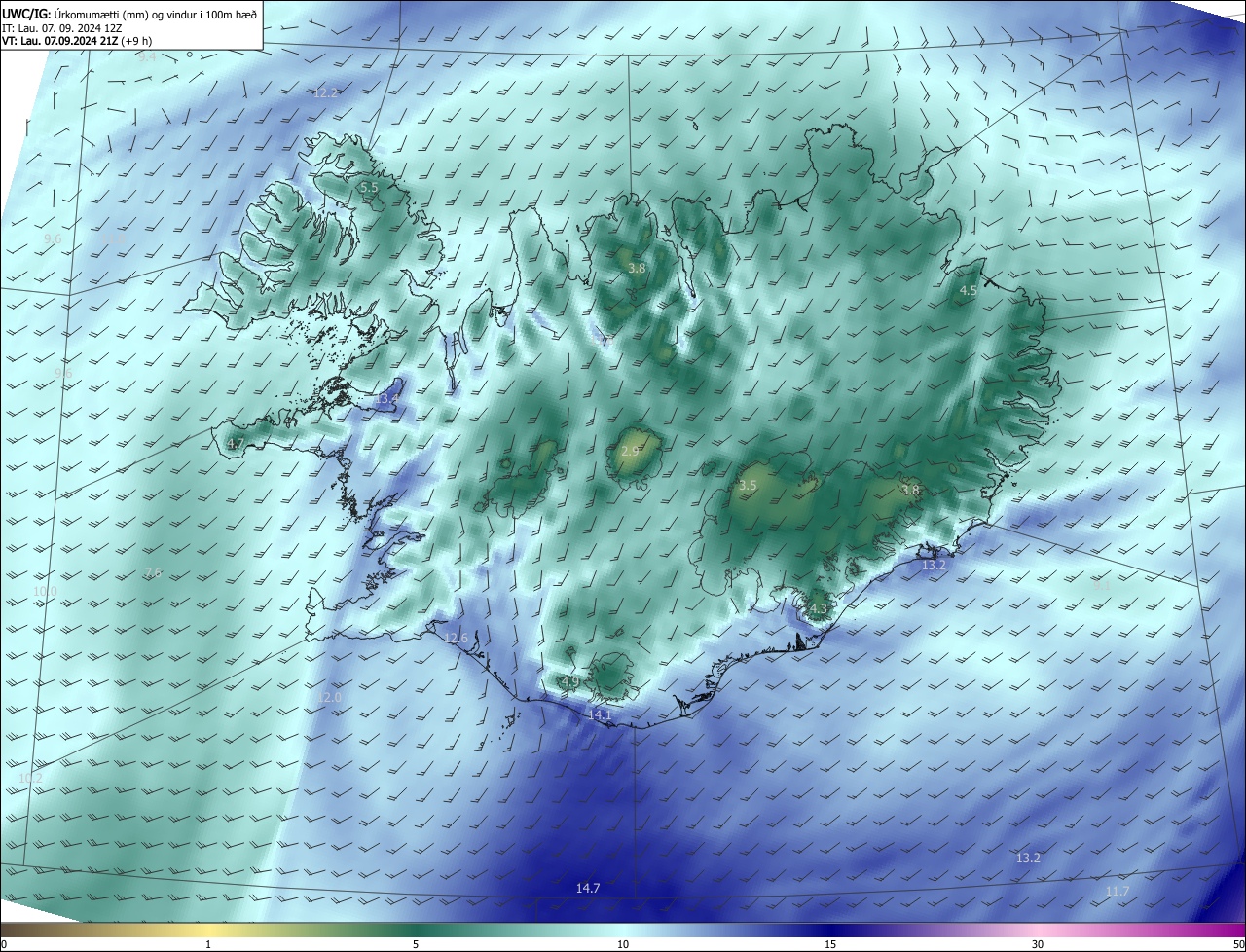Click the '10' tick label on the color scale

tap(623, 945)
